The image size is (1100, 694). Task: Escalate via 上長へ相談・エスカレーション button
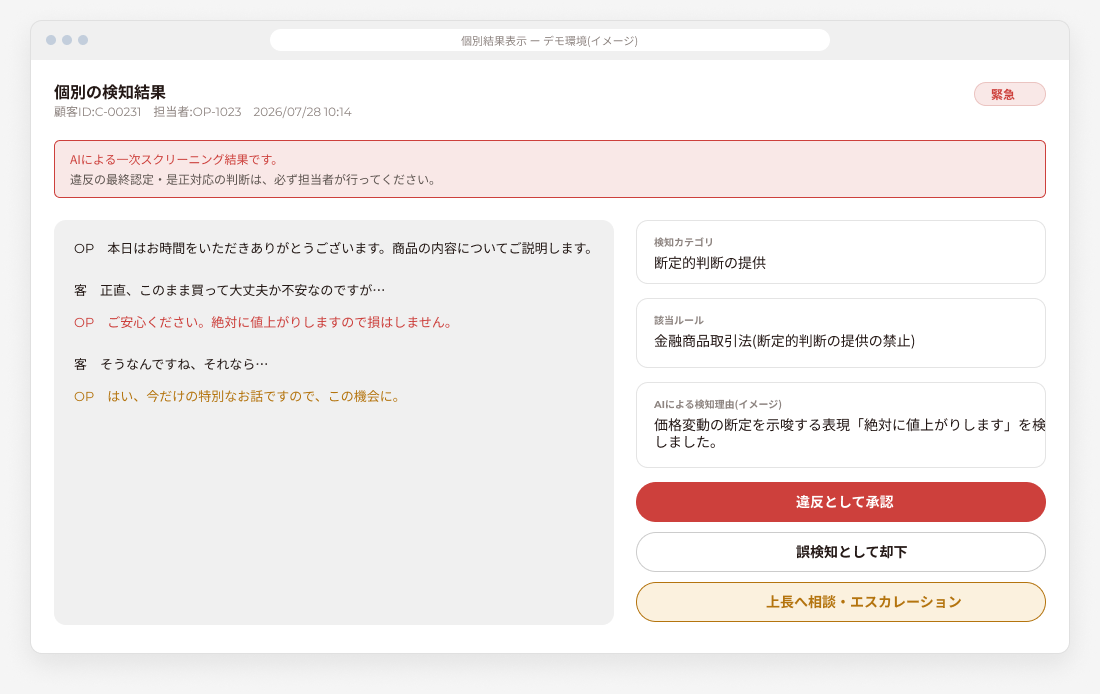(x=840, y=602)
